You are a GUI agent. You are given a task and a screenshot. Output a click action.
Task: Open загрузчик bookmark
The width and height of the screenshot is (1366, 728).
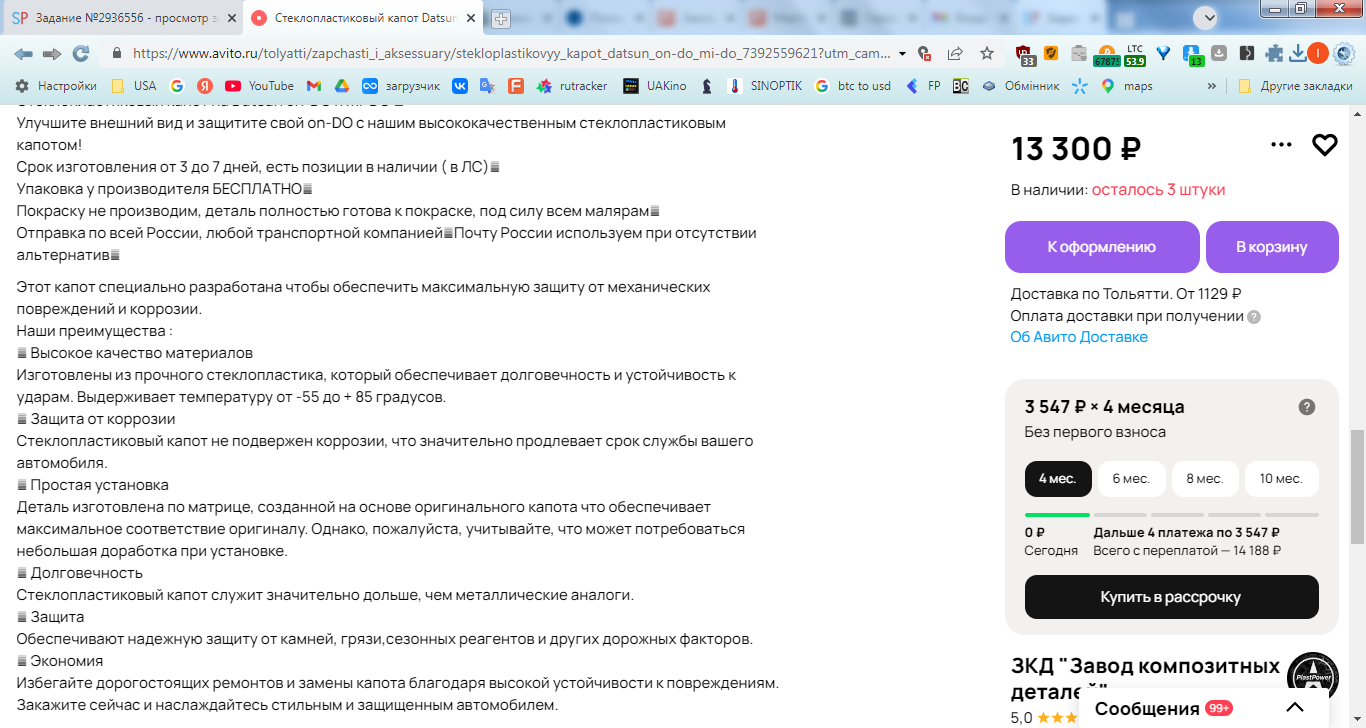tap(400, 86)
